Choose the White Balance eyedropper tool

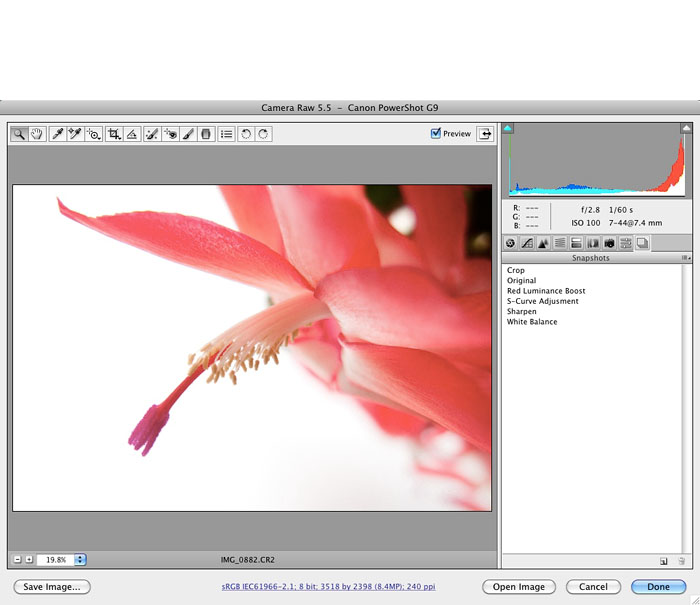pyautogui.click(x=57, y=134)
